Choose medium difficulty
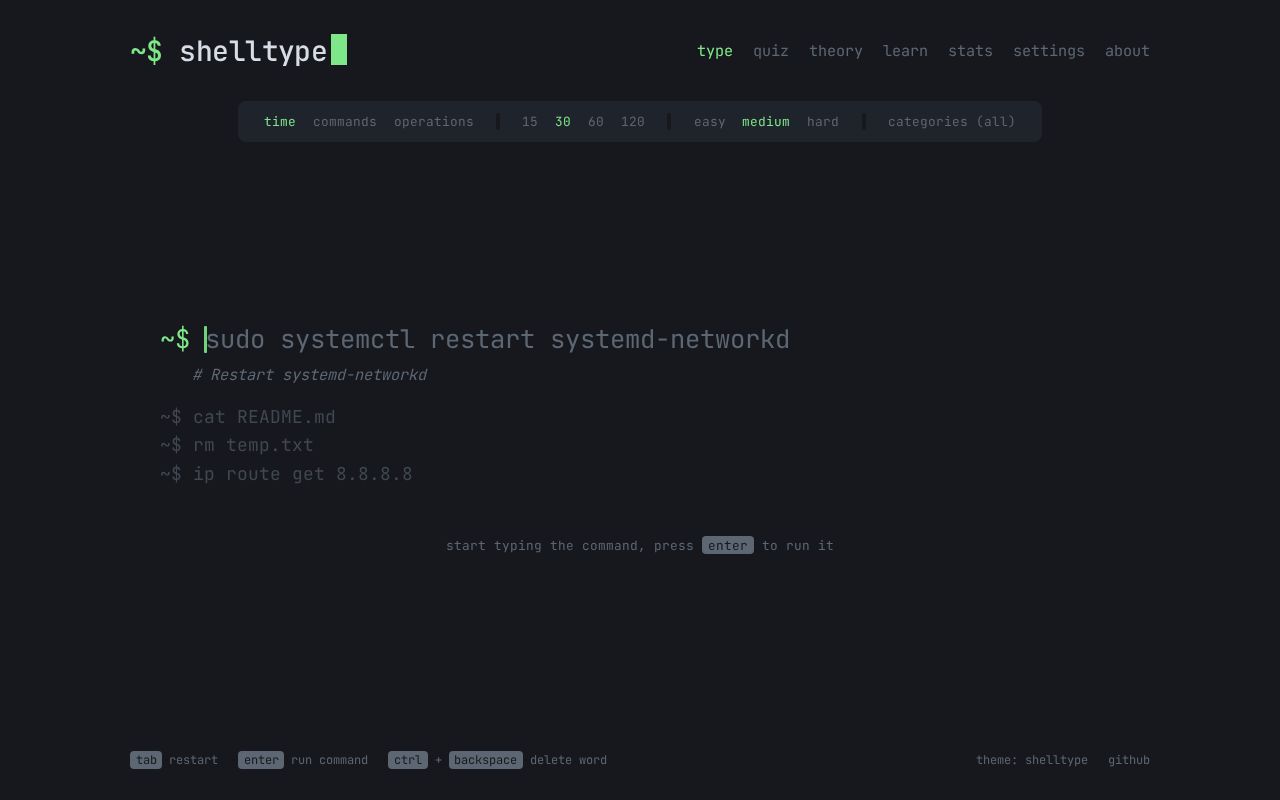1280x800 pixels. pyautogui.click(x=766, y=122)
